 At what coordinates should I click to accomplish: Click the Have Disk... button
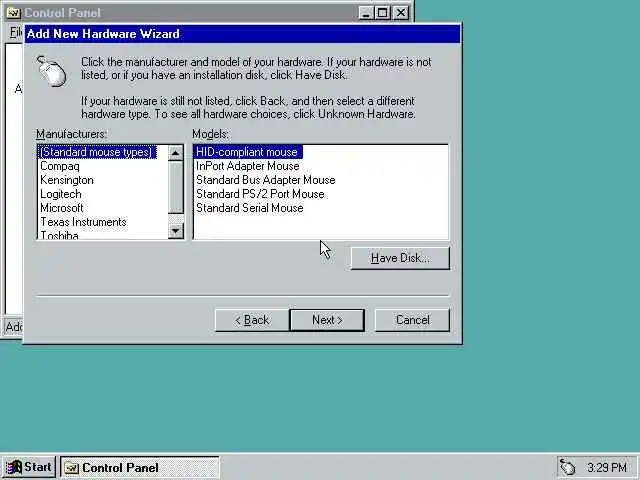[400, 258]
